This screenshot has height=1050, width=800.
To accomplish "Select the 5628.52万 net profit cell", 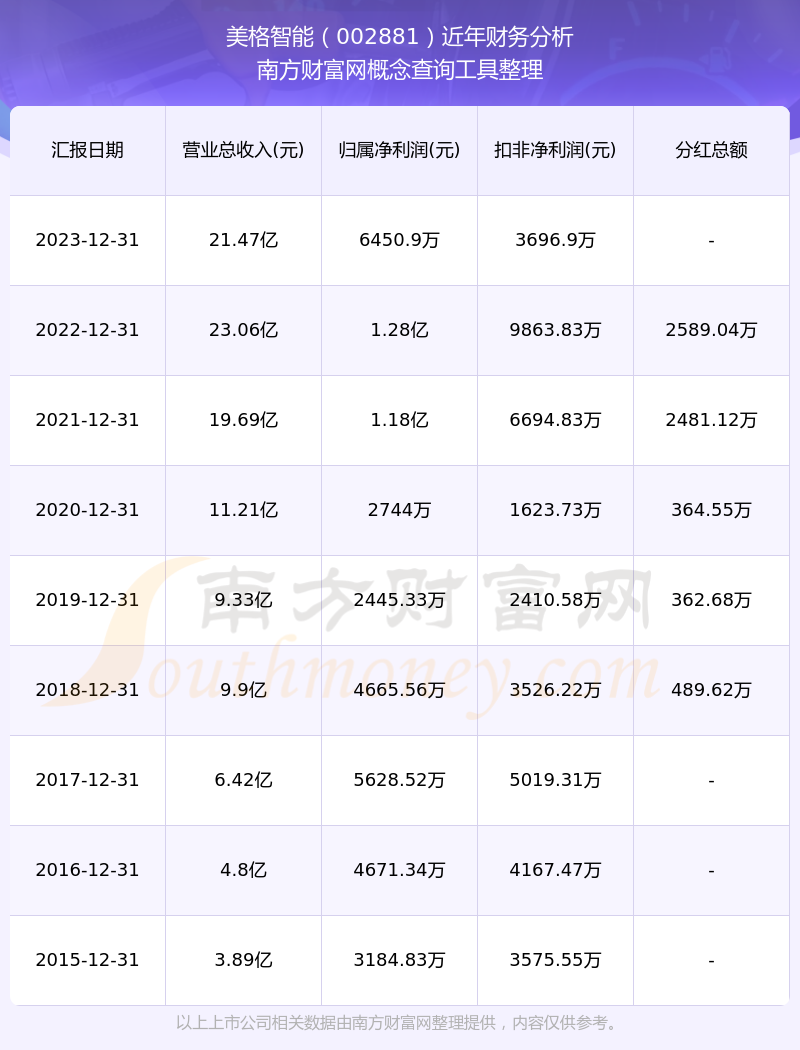I will click(399, 780).
